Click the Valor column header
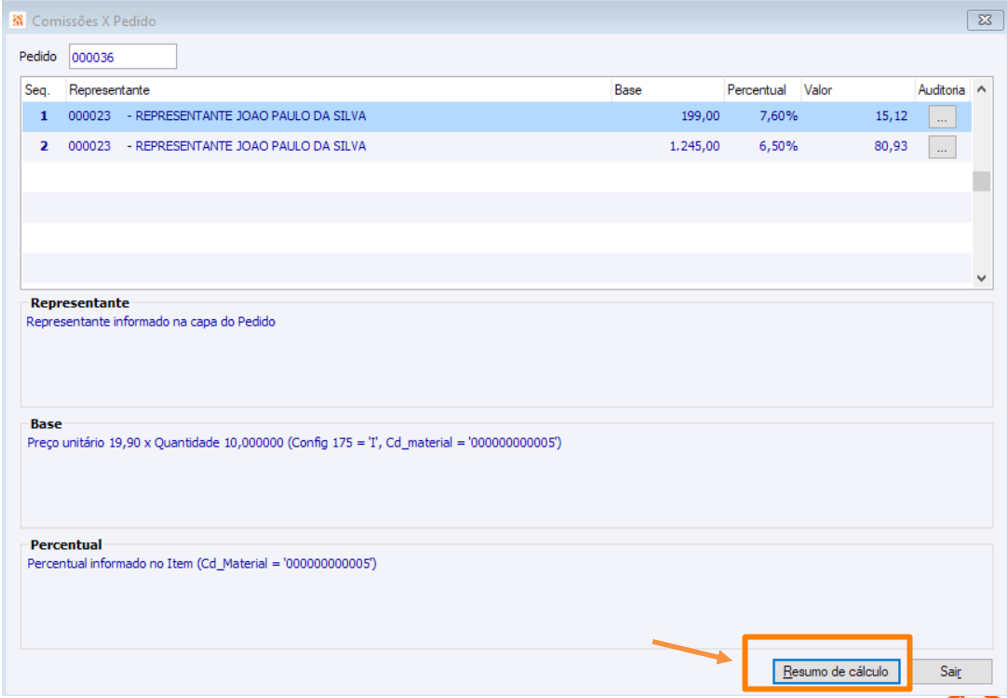The image size is (1007, 698). coord(857,91)
